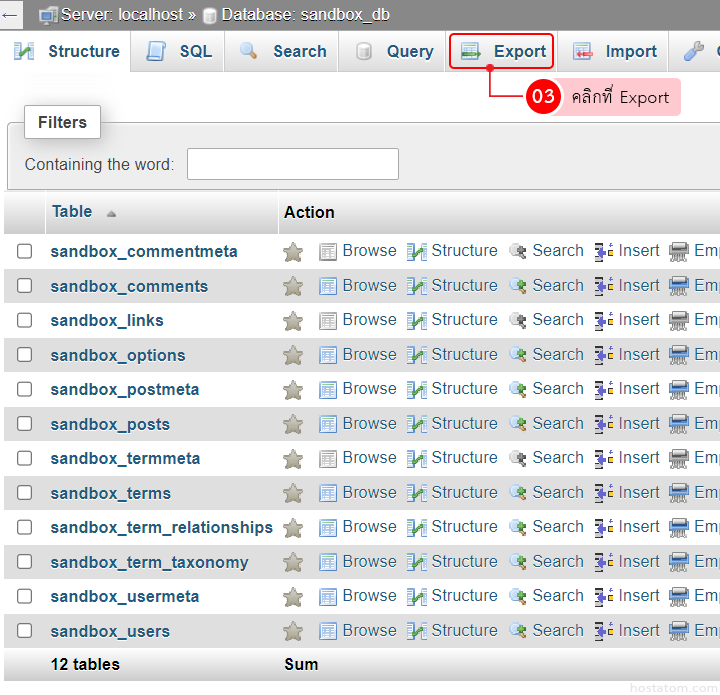Click the back arrow in the navigation panel
Screen dimensions: 720x695
[x=11, y=15]
